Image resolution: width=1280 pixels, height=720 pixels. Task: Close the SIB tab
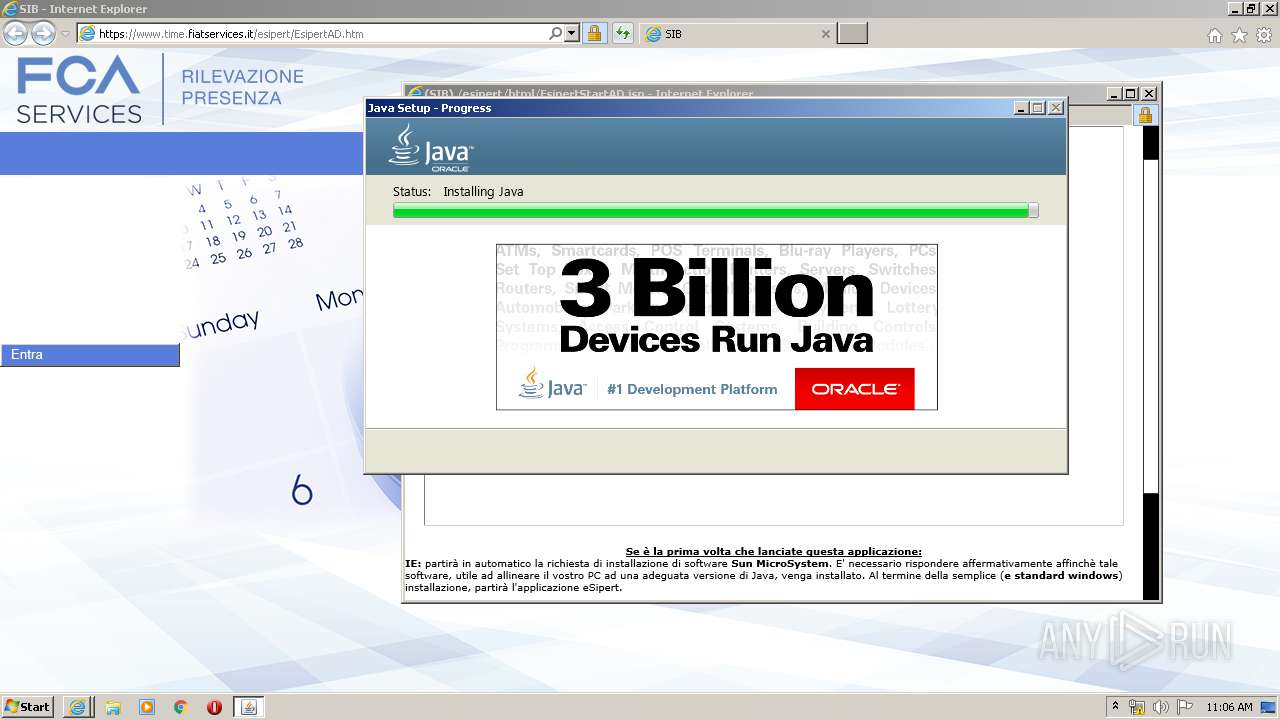pos(825,34)
